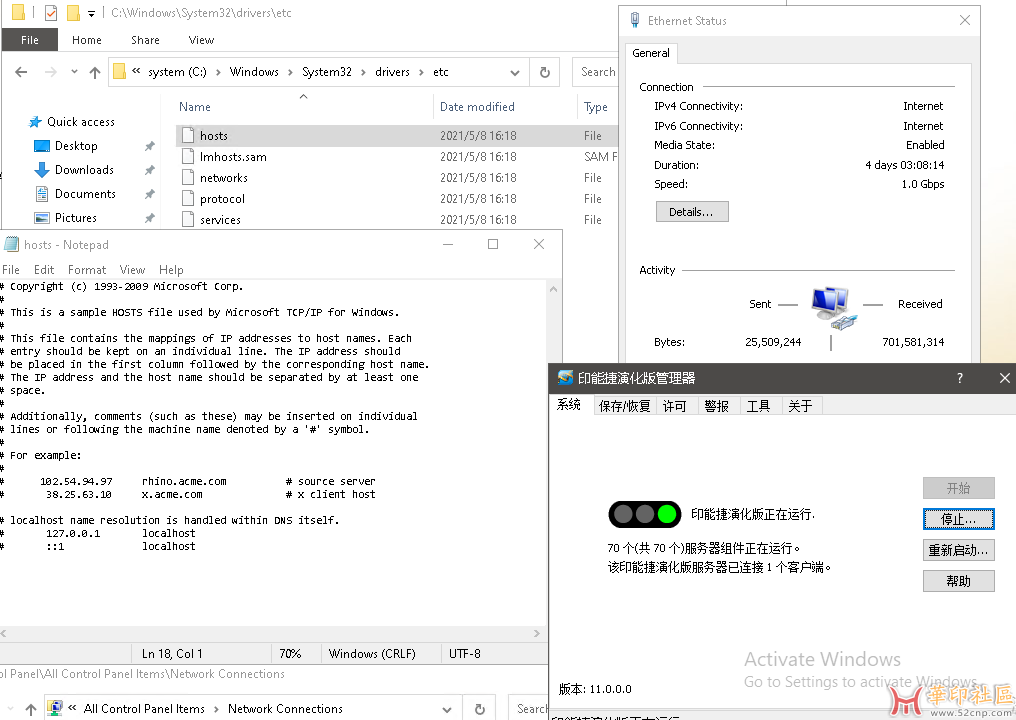
Task: Open Notepad's Help menu
Action: tap(171, 270)
